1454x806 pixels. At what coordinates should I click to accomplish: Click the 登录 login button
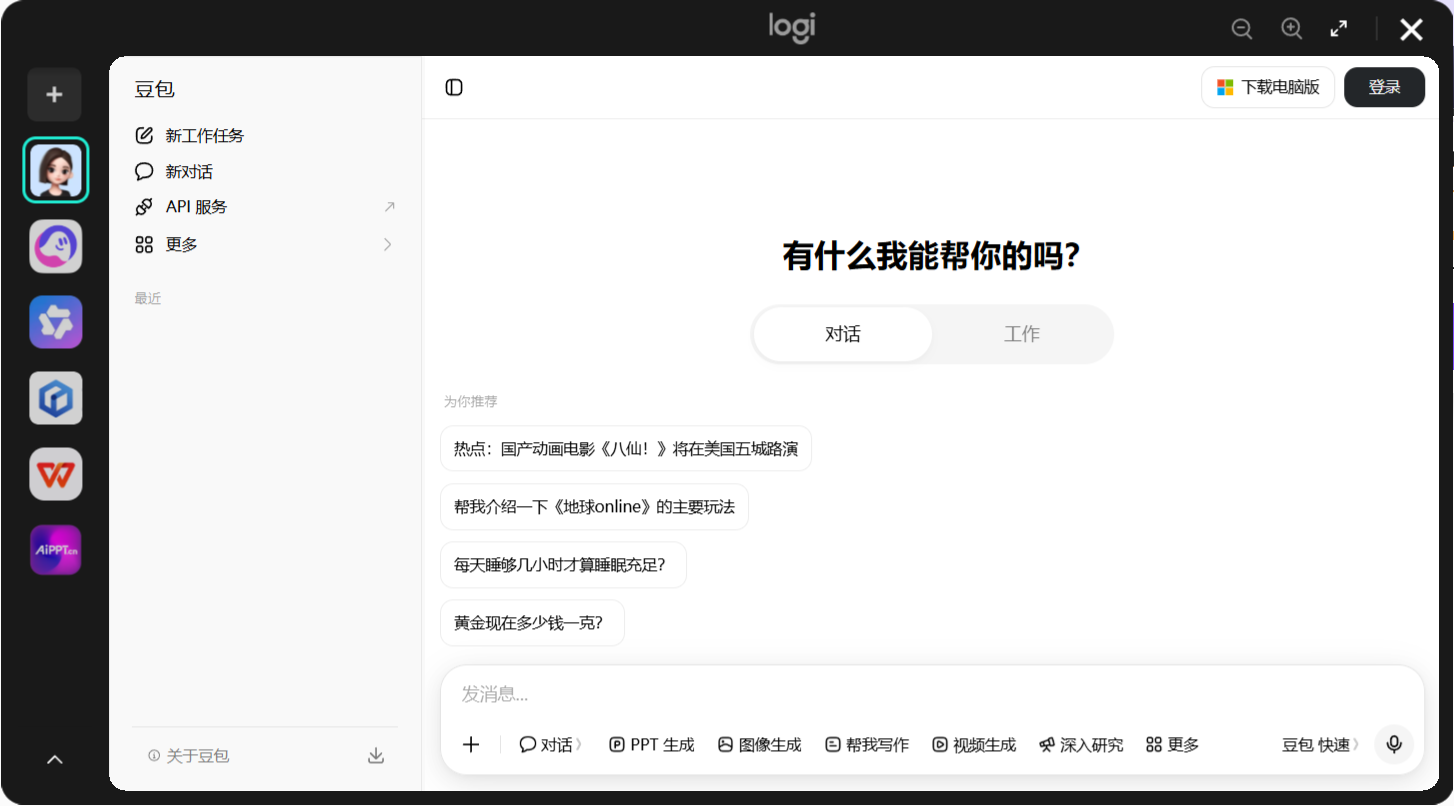coord(1384,87)
